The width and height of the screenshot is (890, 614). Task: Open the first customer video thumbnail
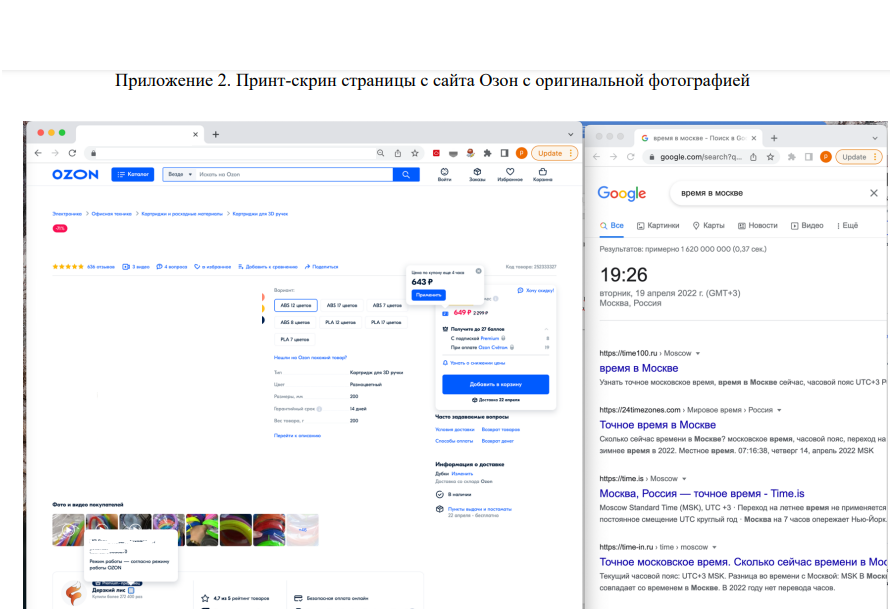[68, 529]
